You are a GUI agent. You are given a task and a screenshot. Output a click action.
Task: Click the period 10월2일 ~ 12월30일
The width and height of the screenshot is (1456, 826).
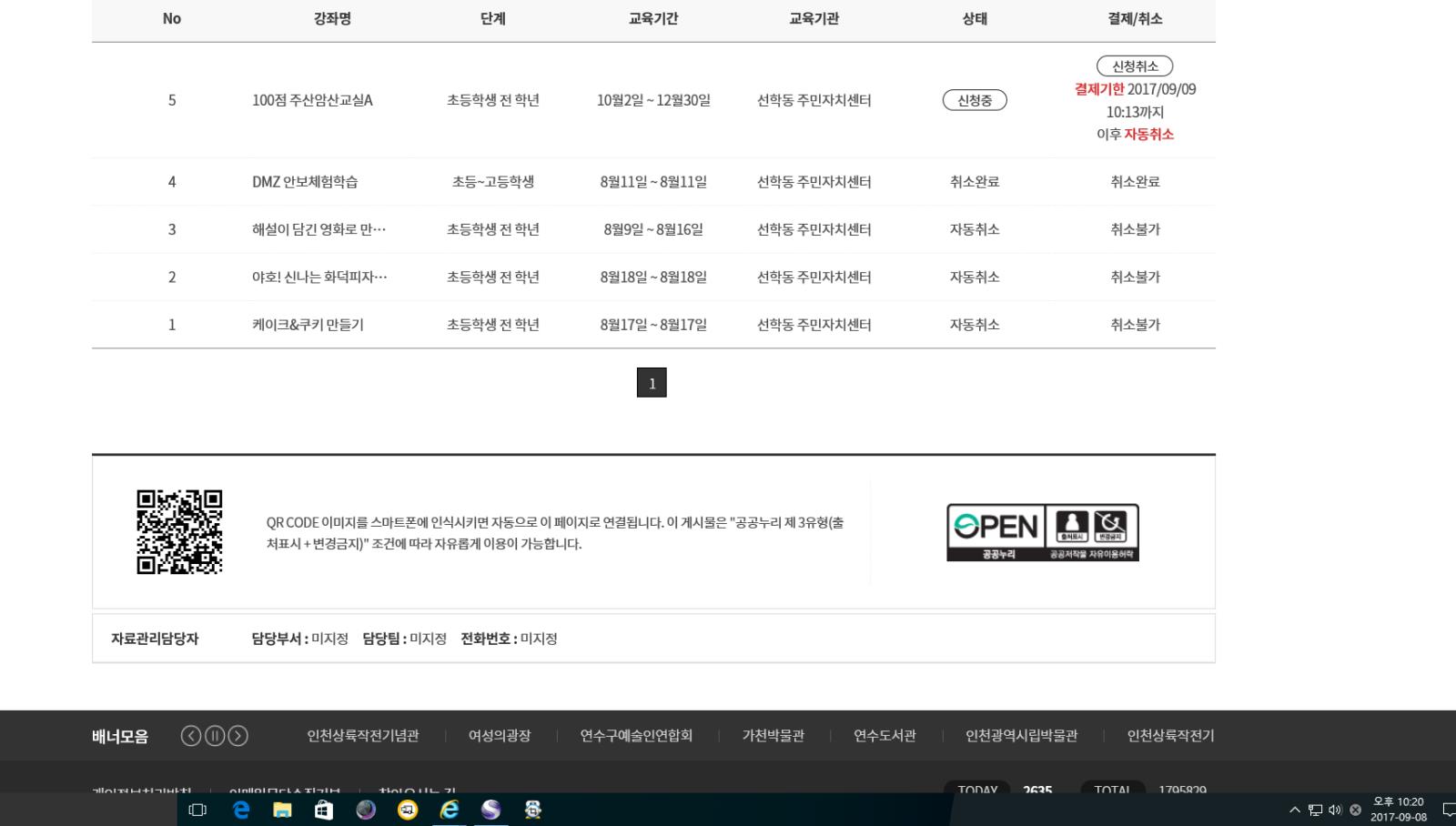[x=653, y=100]
